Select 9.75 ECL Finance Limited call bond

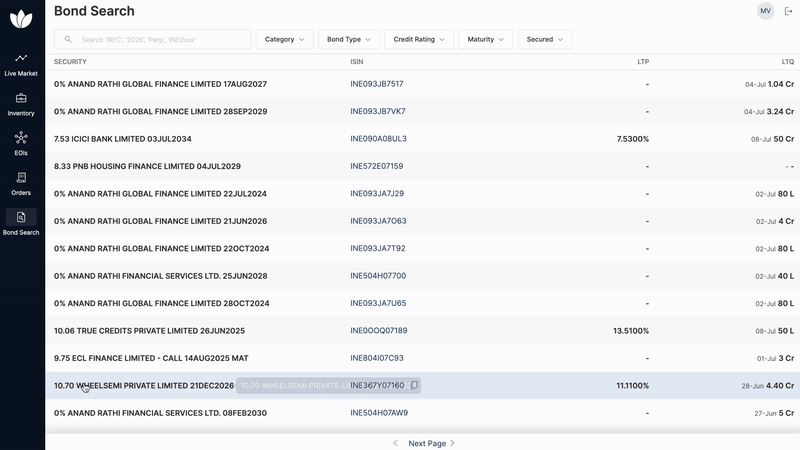point(151,358)
